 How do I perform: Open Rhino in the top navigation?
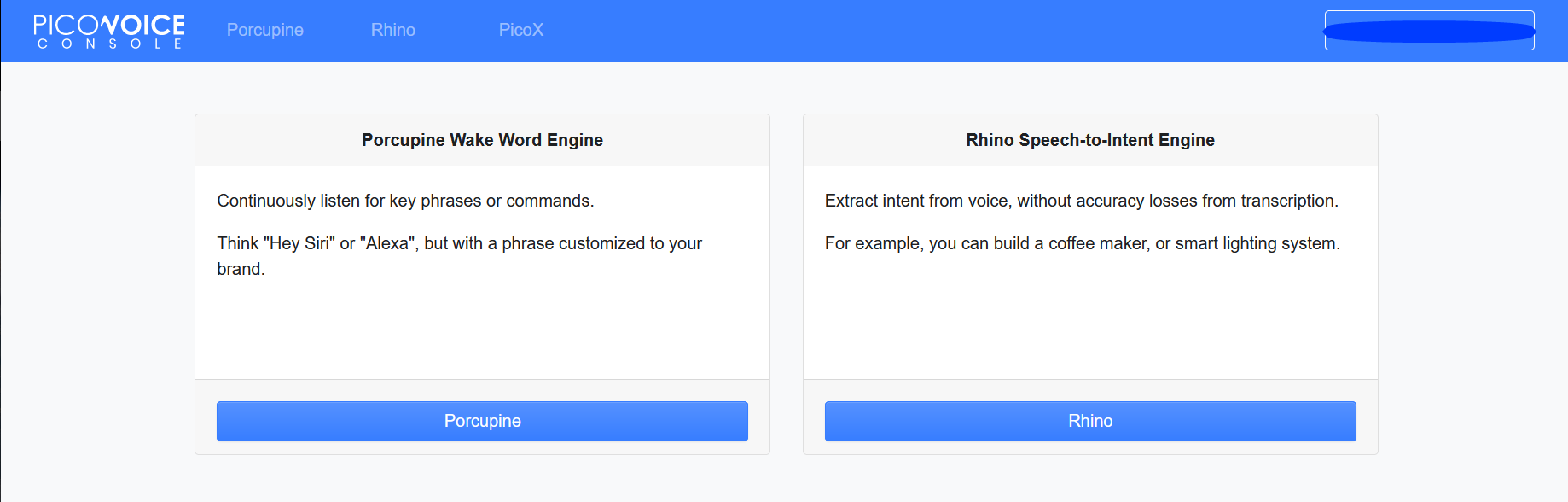tap(392, 30)
